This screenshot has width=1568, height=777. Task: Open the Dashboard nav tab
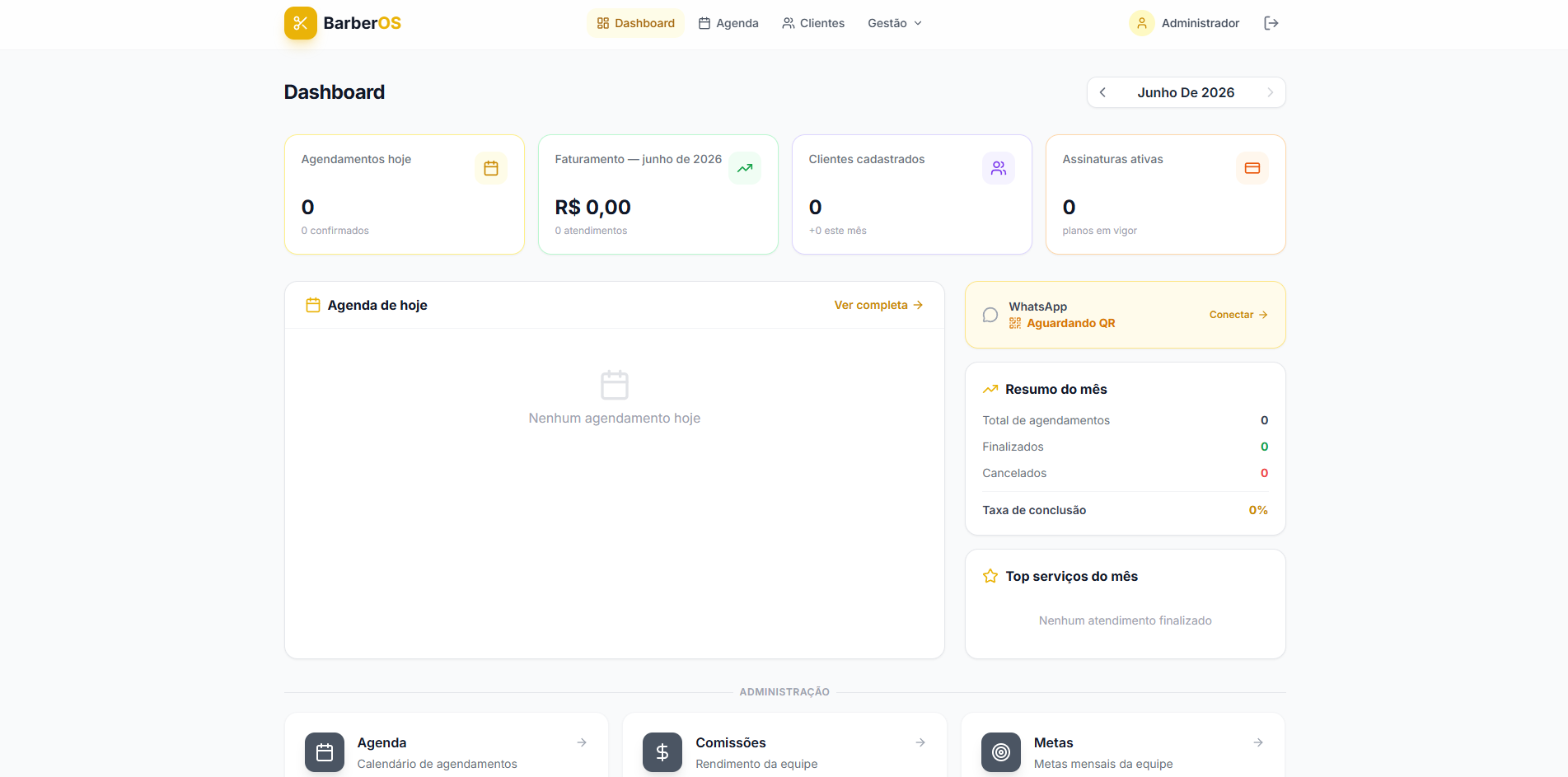[635, 23]
